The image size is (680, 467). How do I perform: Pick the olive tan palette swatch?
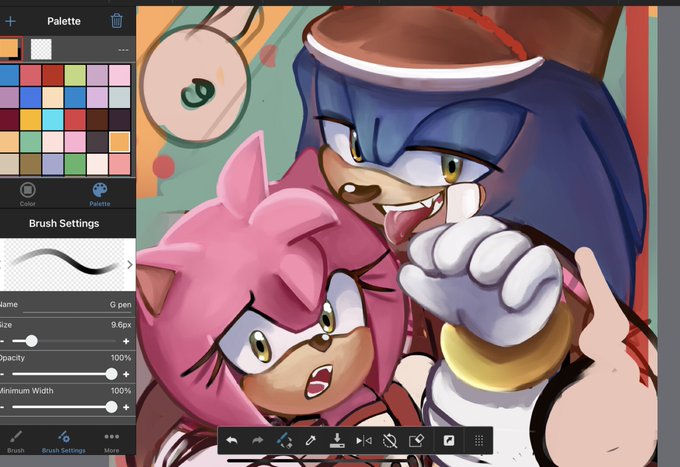31,165
